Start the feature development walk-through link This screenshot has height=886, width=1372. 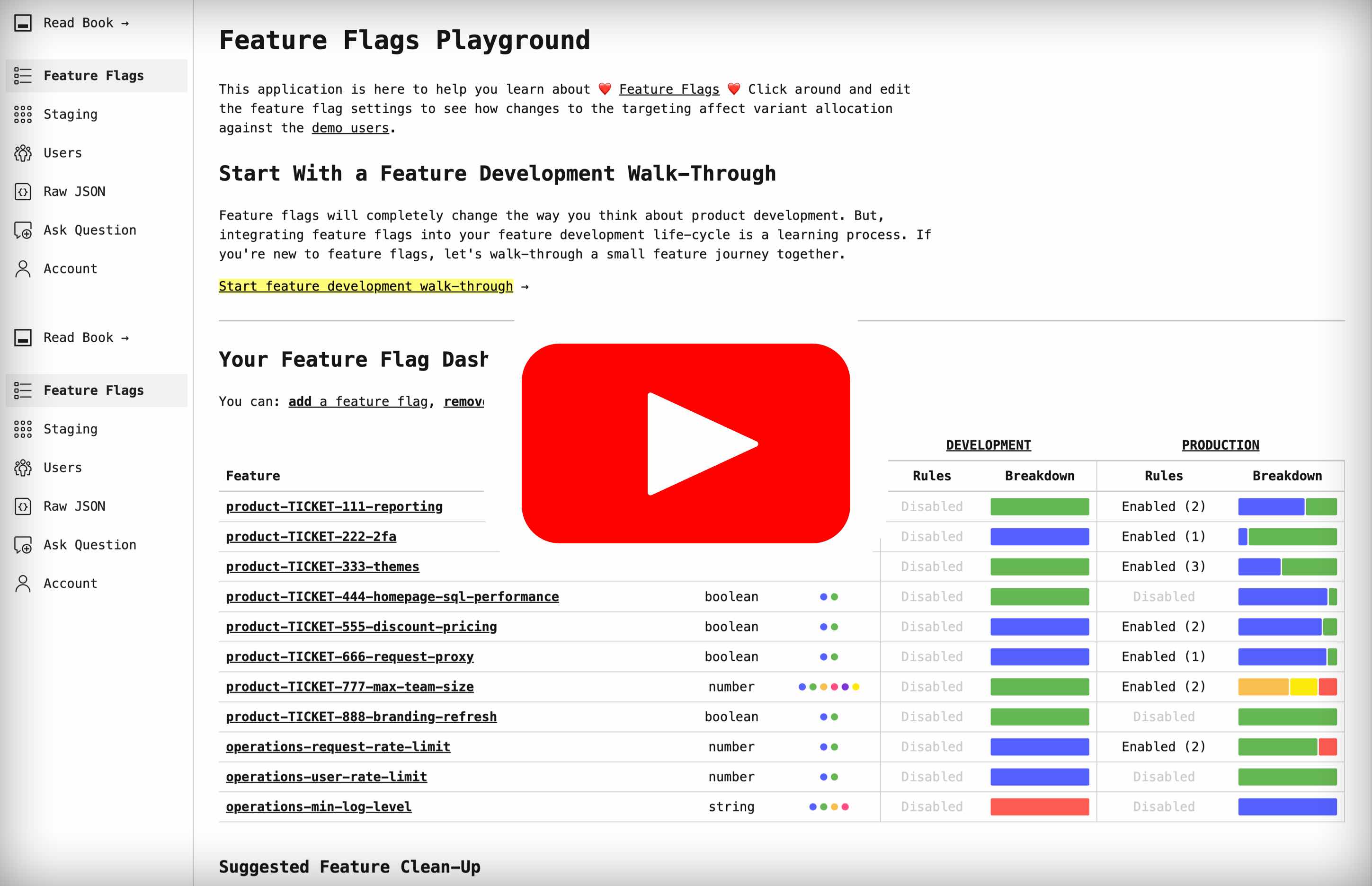[365, 286]
